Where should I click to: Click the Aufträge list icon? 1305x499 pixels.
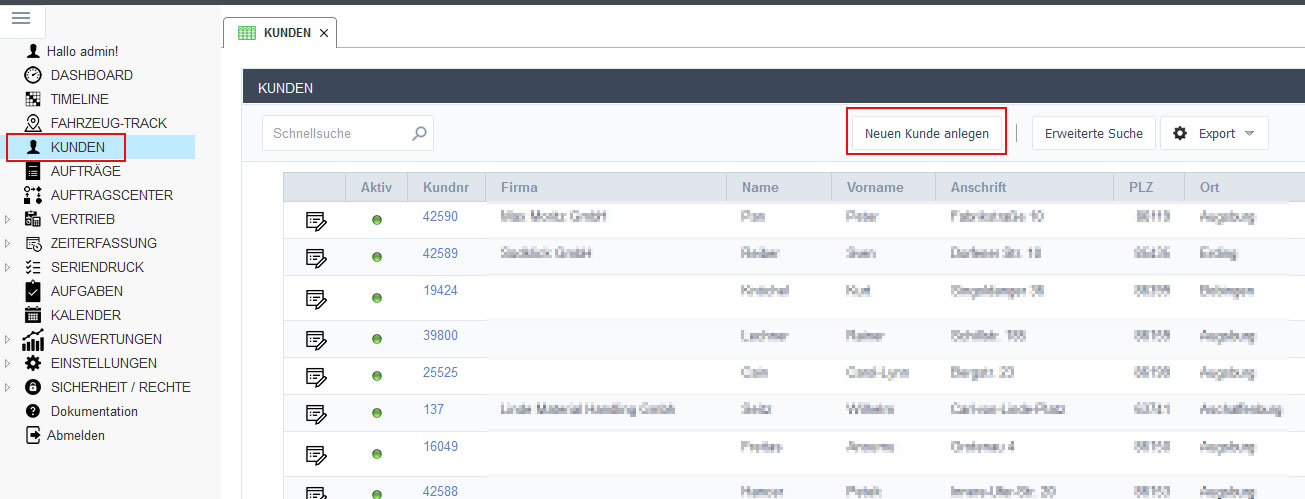pyautogui.click(x=33, y=171)
